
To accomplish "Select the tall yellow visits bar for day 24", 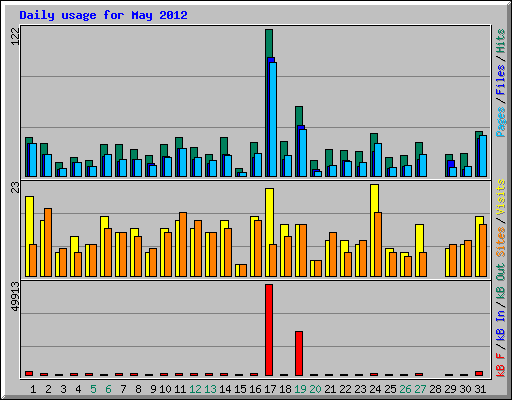I will click(x=374, y=198).
